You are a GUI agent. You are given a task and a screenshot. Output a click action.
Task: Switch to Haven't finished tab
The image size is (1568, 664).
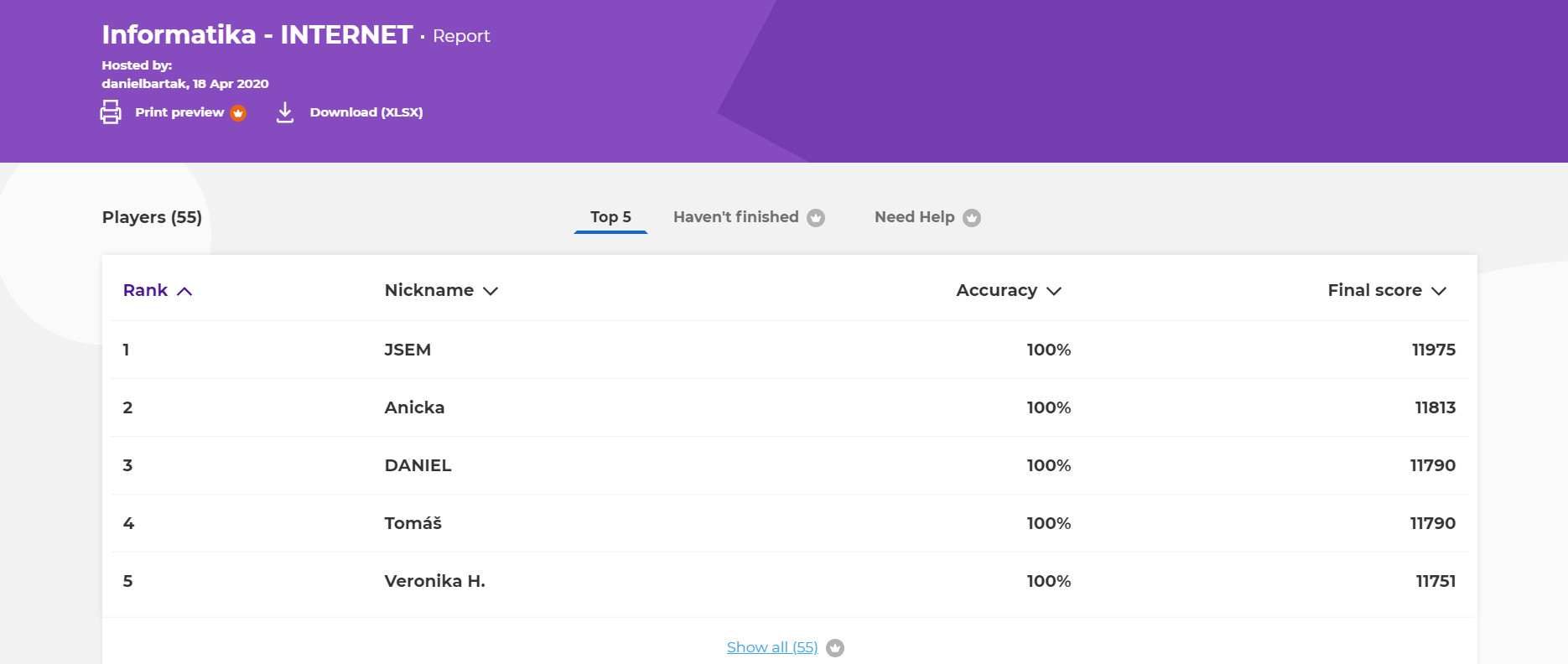(735, 217)
